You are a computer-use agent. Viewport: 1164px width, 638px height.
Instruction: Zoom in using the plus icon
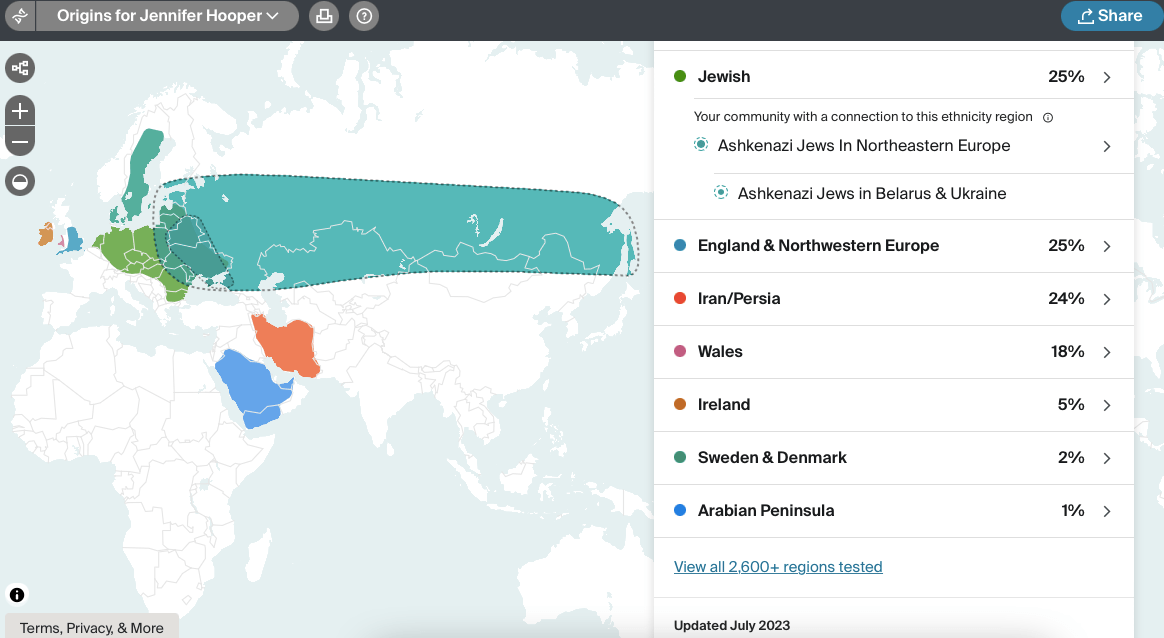click(x=19, y=111)
